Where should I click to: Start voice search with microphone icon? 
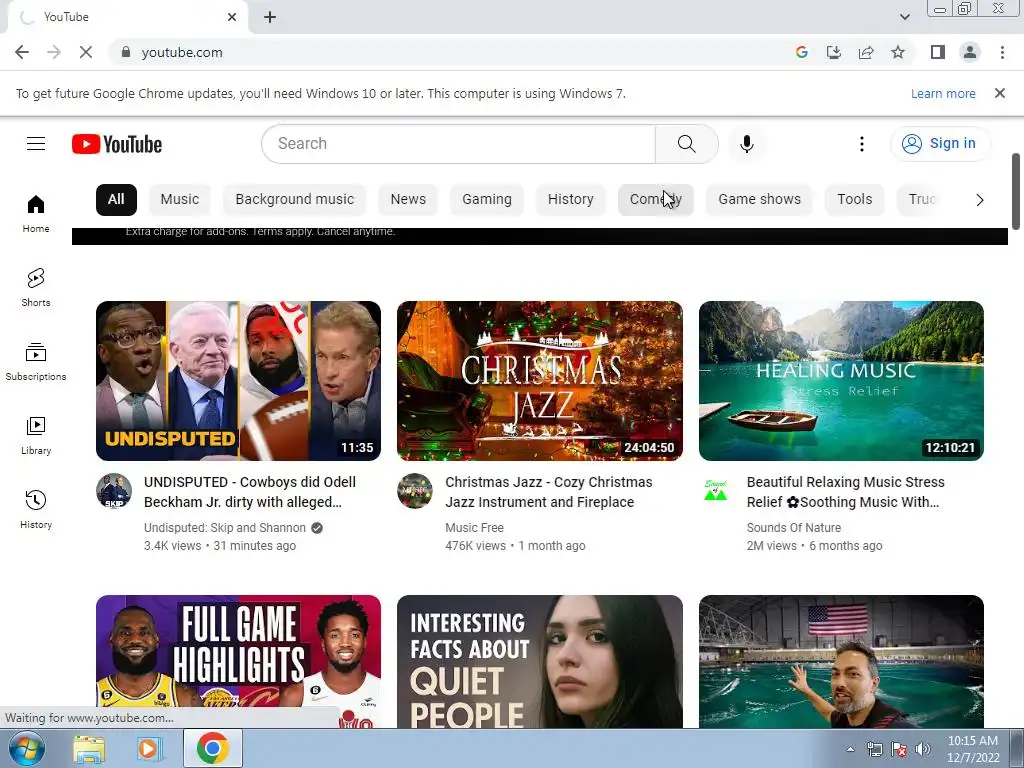click(746, 144)
